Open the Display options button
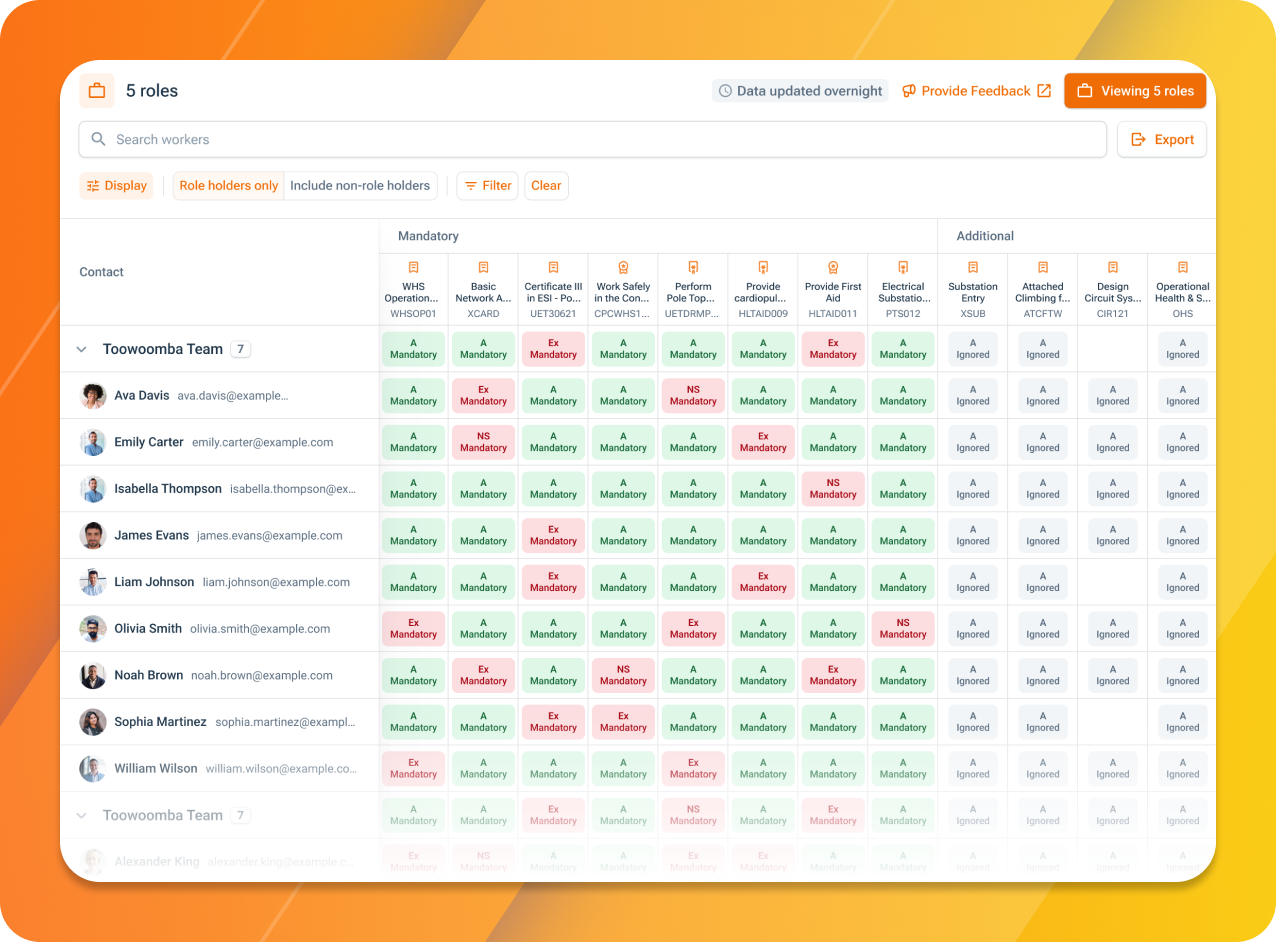 [117, 186]
